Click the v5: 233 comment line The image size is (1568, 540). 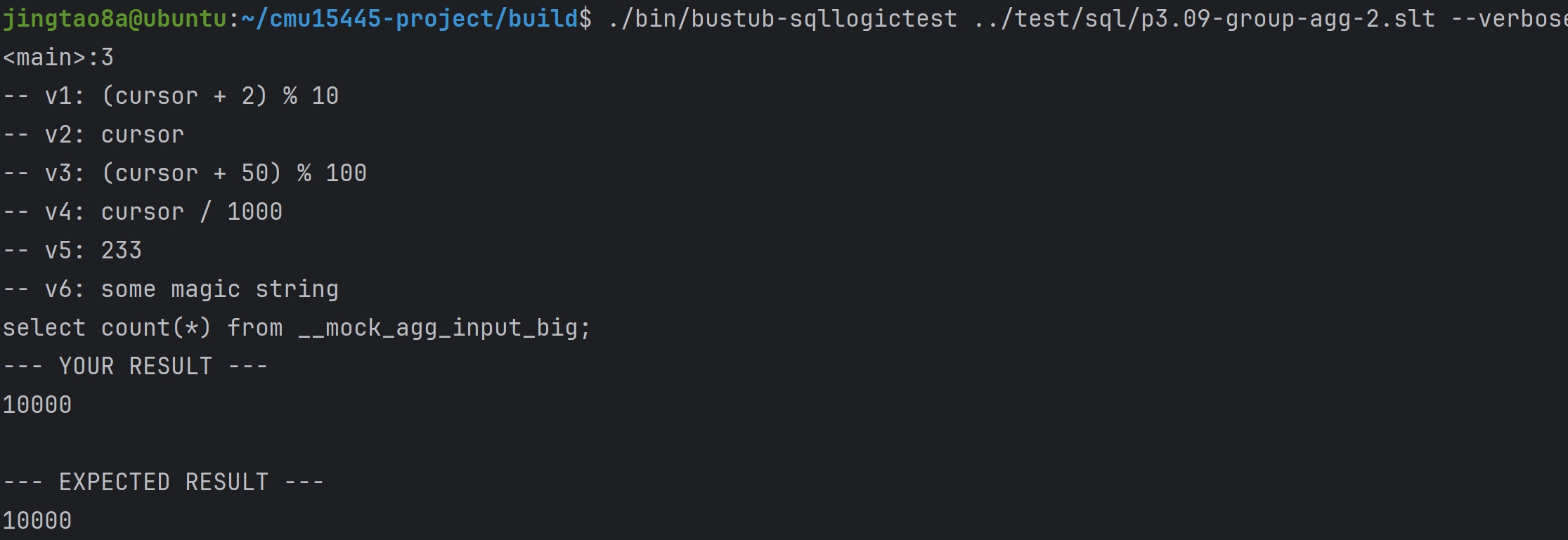coord(72,251)
